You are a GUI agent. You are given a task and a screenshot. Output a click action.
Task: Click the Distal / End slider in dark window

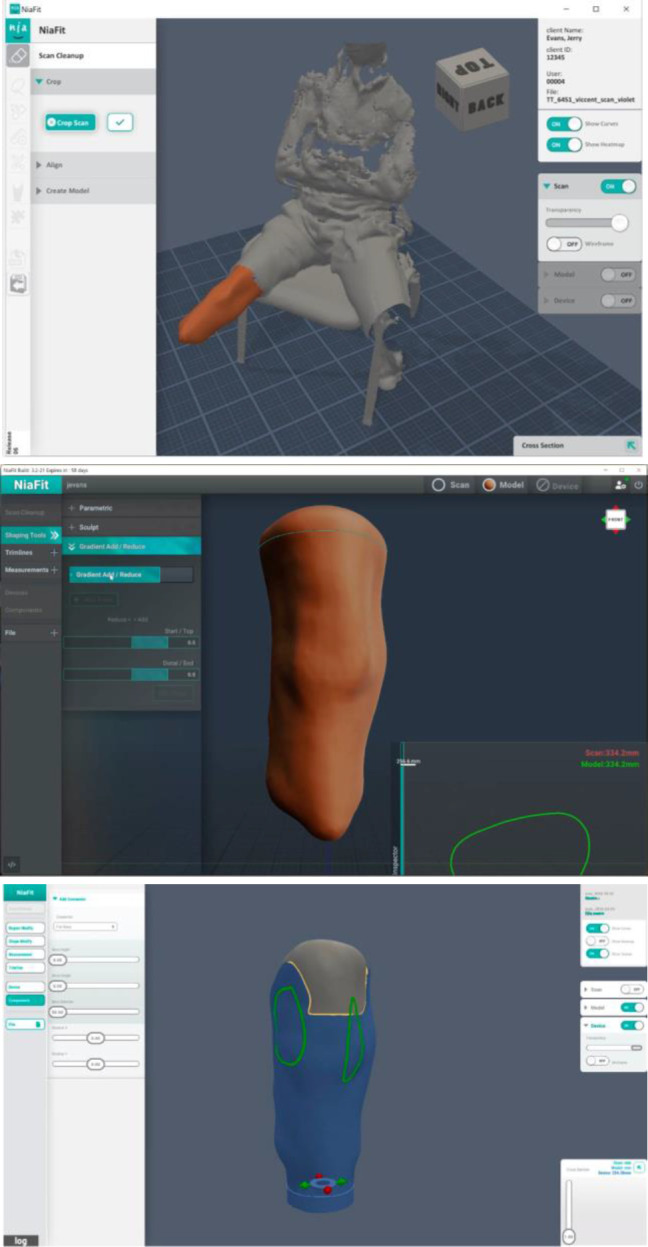(131, 675)
